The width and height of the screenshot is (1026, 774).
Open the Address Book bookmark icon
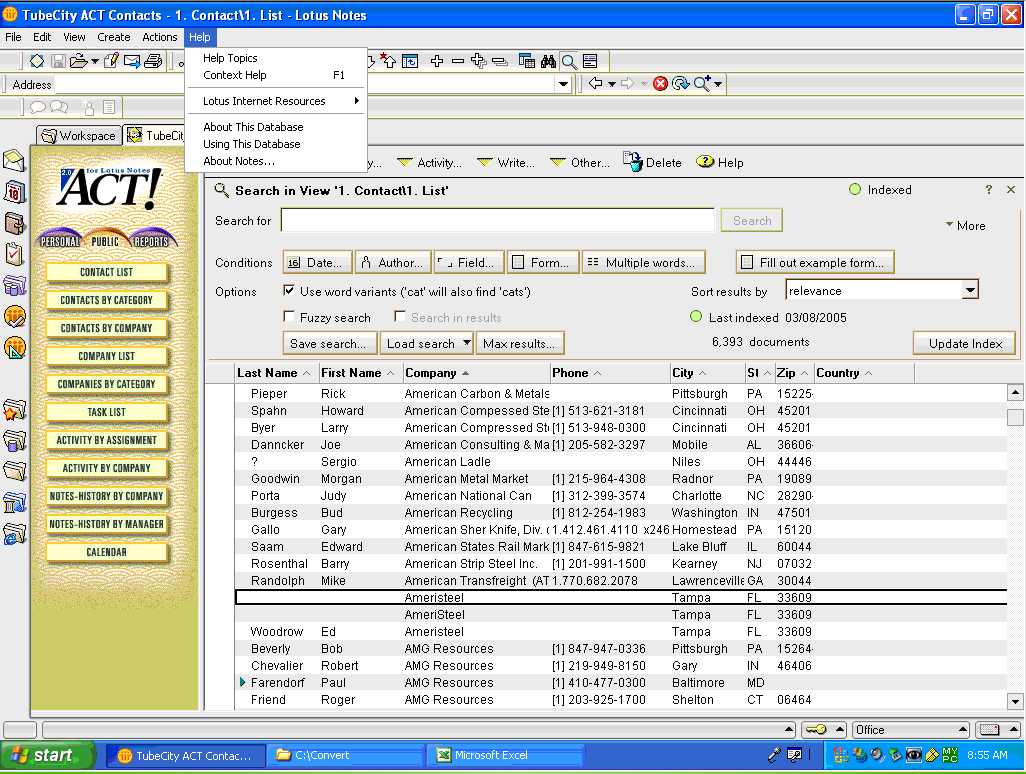14,223
